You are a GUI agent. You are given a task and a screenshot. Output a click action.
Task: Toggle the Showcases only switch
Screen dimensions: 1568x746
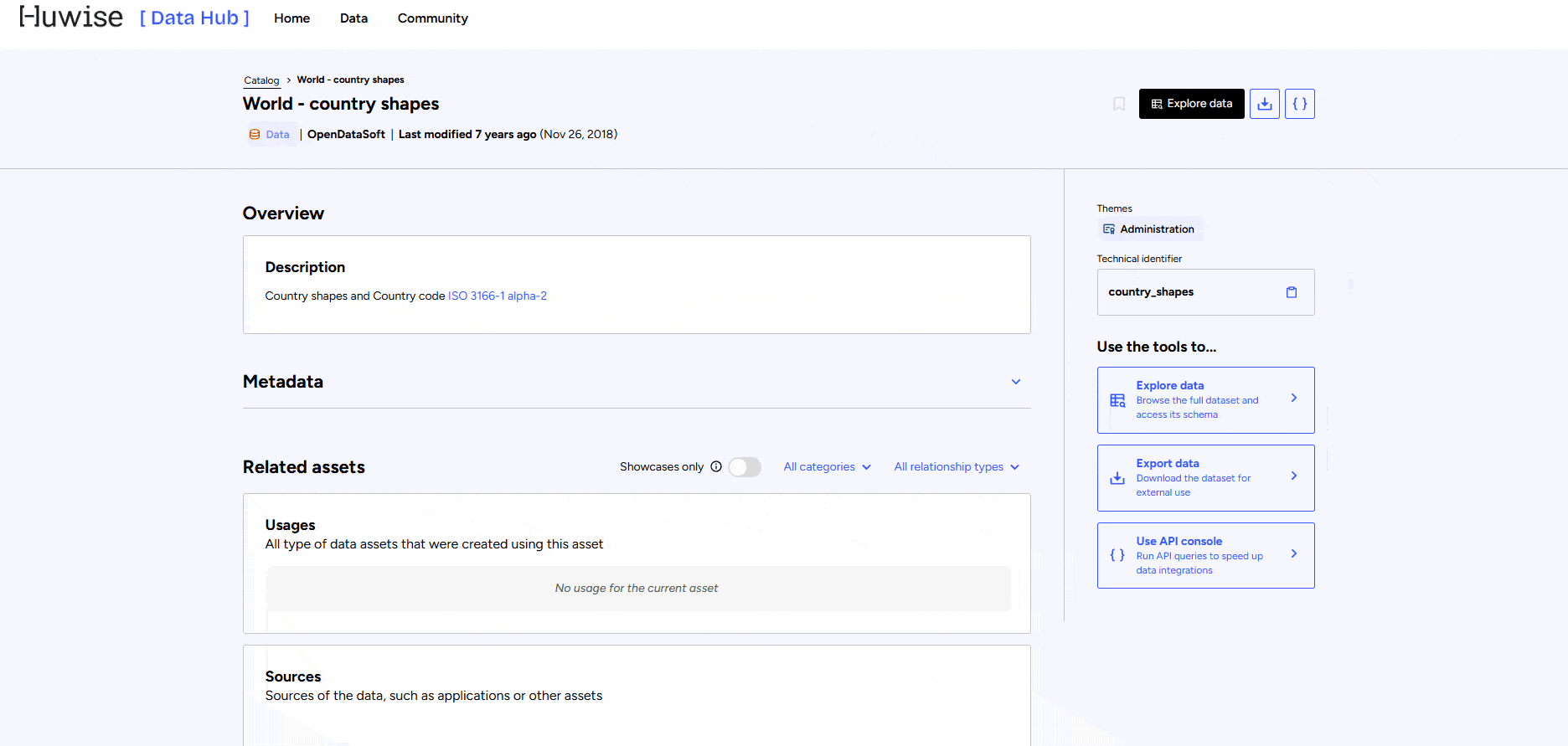744,467
